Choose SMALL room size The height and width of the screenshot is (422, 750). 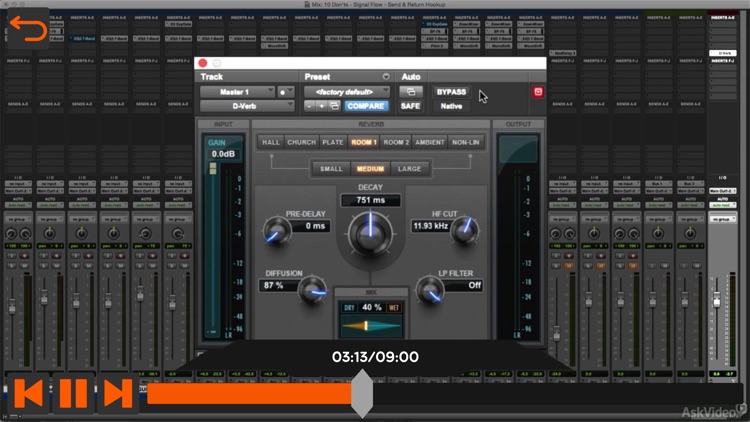331,169
